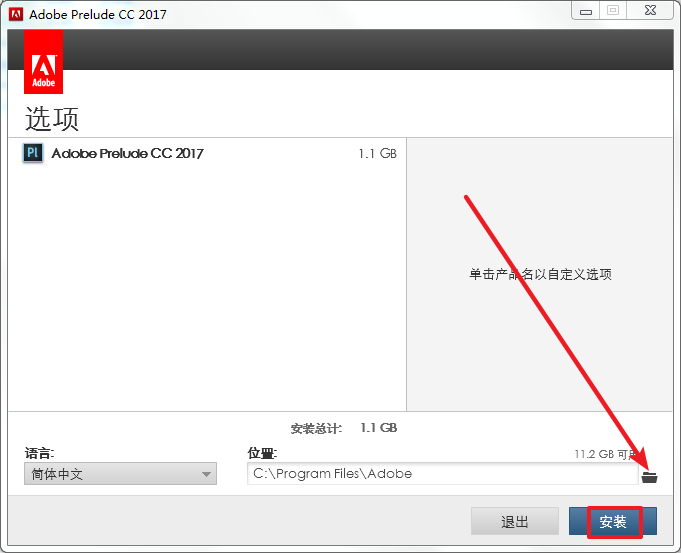This screenshot has height=553, width=681.
Task: Click the 选项 heading
Action: click(x=52, y=119)
